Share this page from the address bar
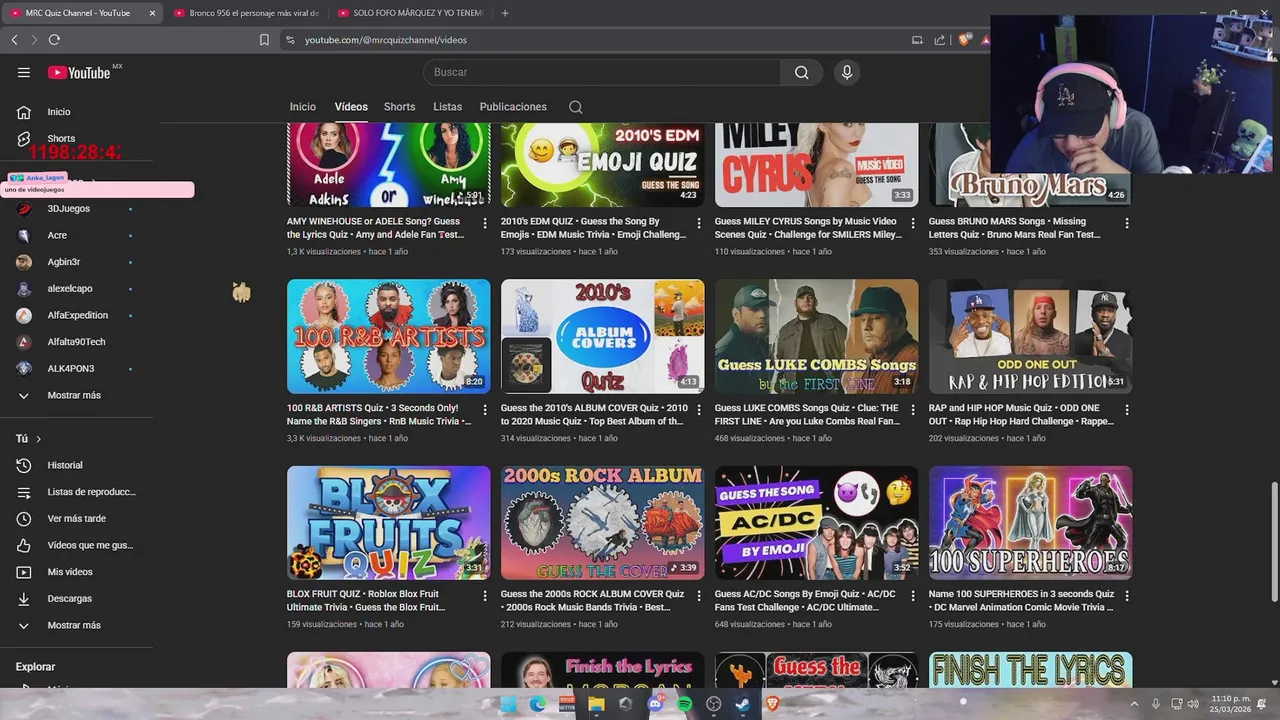Screen dimensions: 1280x720 (940, 40)
